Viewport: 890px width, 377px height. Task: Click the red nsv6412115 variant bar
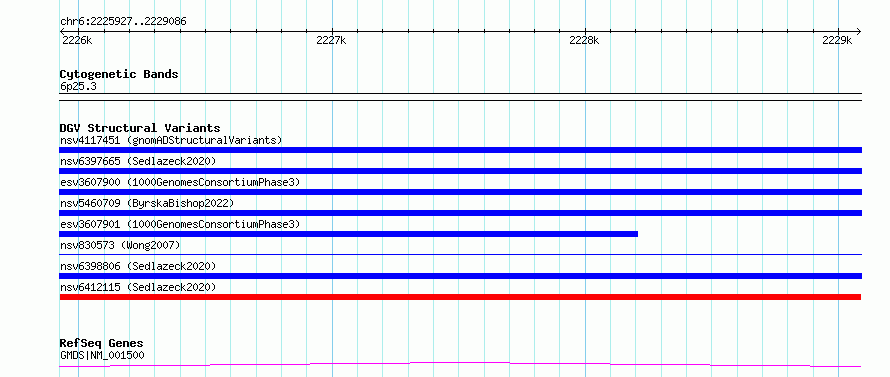coord(460,297)
